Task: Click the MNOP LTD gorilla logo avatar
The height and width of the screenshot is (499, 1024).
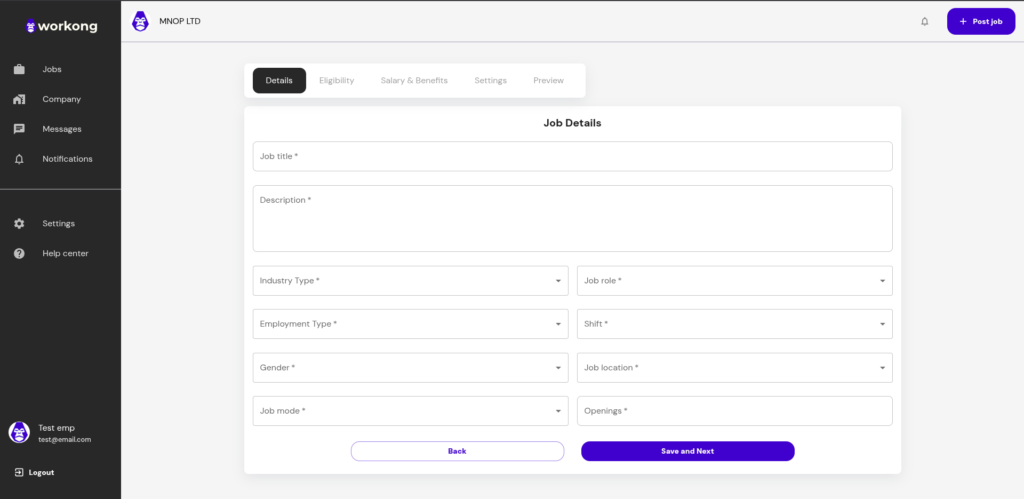Action: point(140,22)
